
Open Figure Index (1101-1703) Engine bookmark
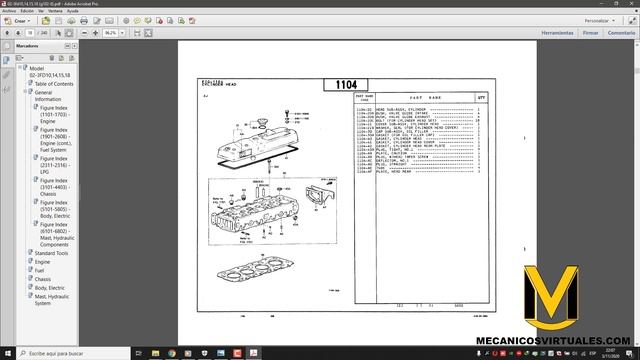pyautogui.click(x=55, y=115)
